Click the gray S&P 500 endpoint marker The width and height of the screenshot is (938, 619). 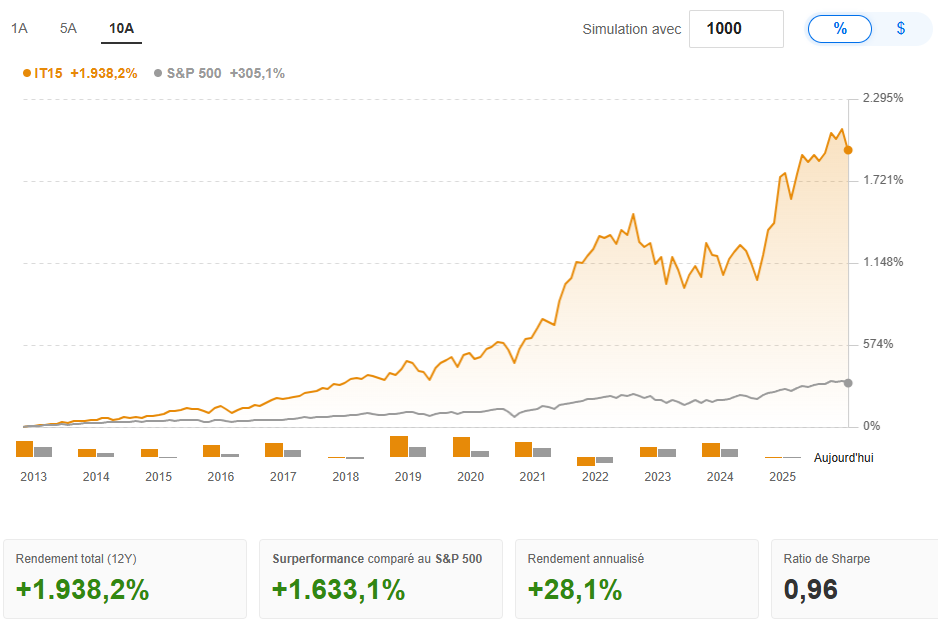[x=848, y=383]
